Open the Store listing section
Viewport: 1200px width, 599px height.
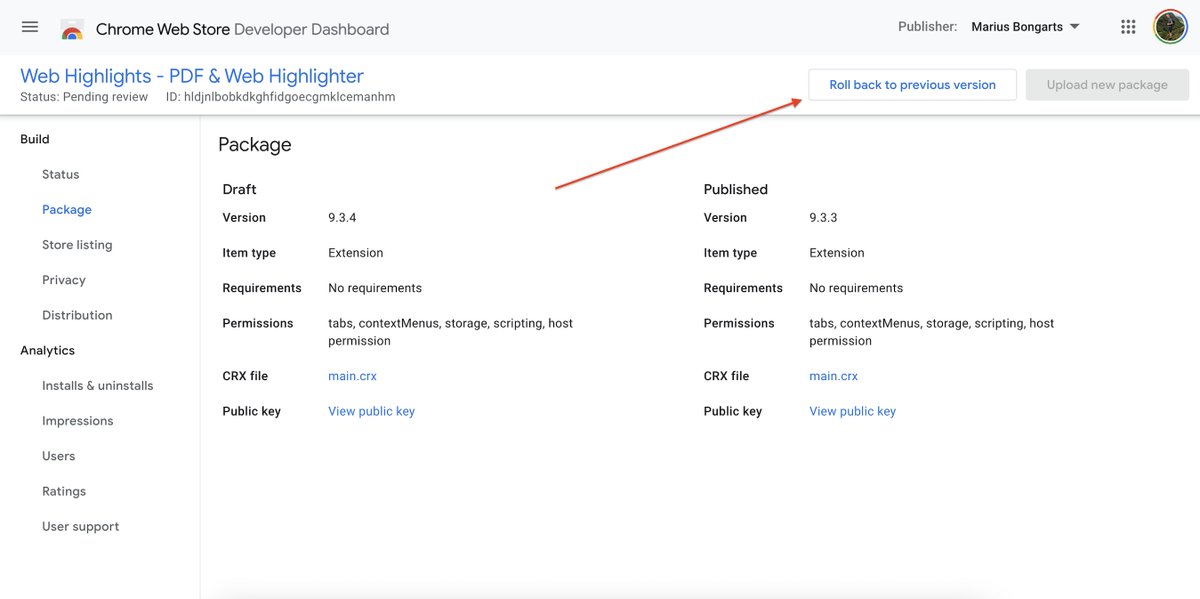(77, 245)
